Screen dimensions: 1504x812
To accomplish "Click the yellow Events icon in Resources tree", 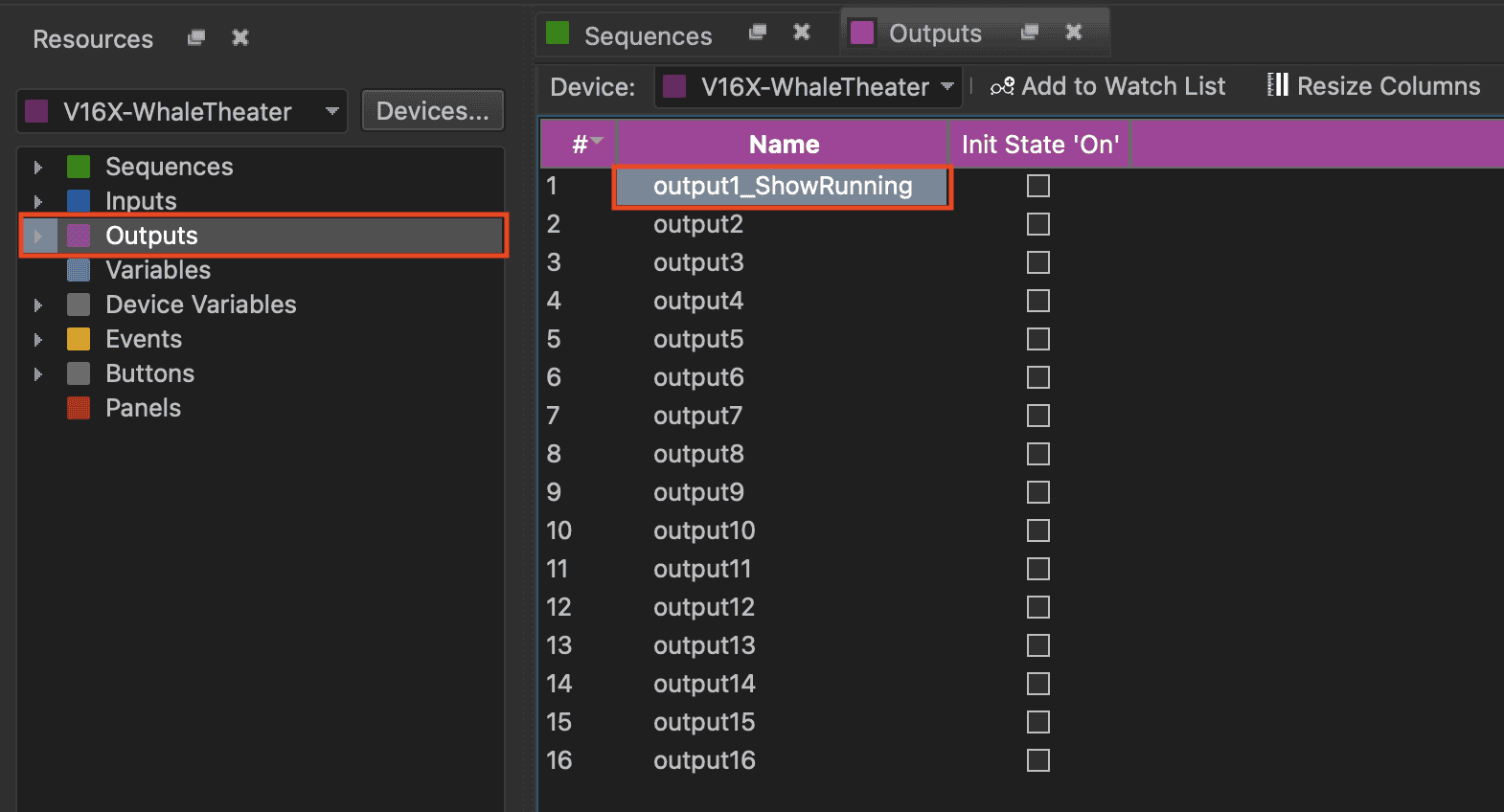I will coord(79,339).
